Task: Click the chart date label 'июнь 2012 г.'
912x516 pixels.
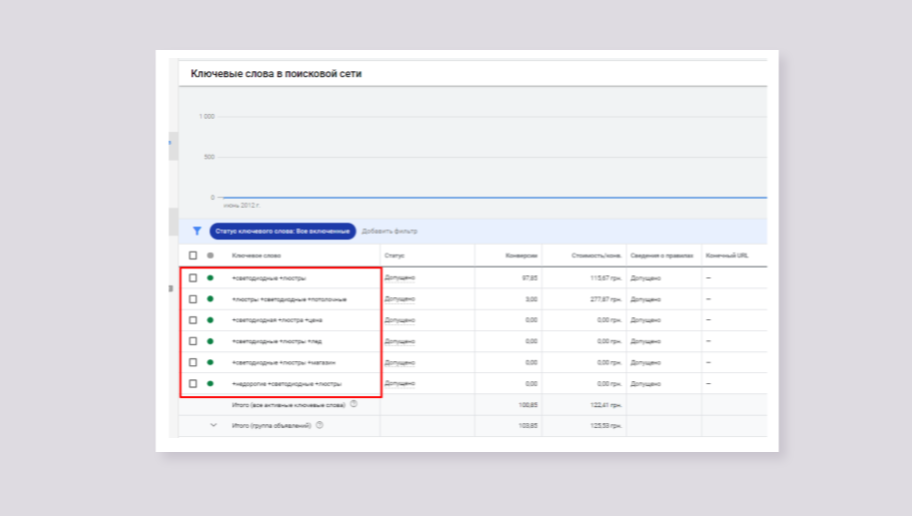Action: pos(241,205)
